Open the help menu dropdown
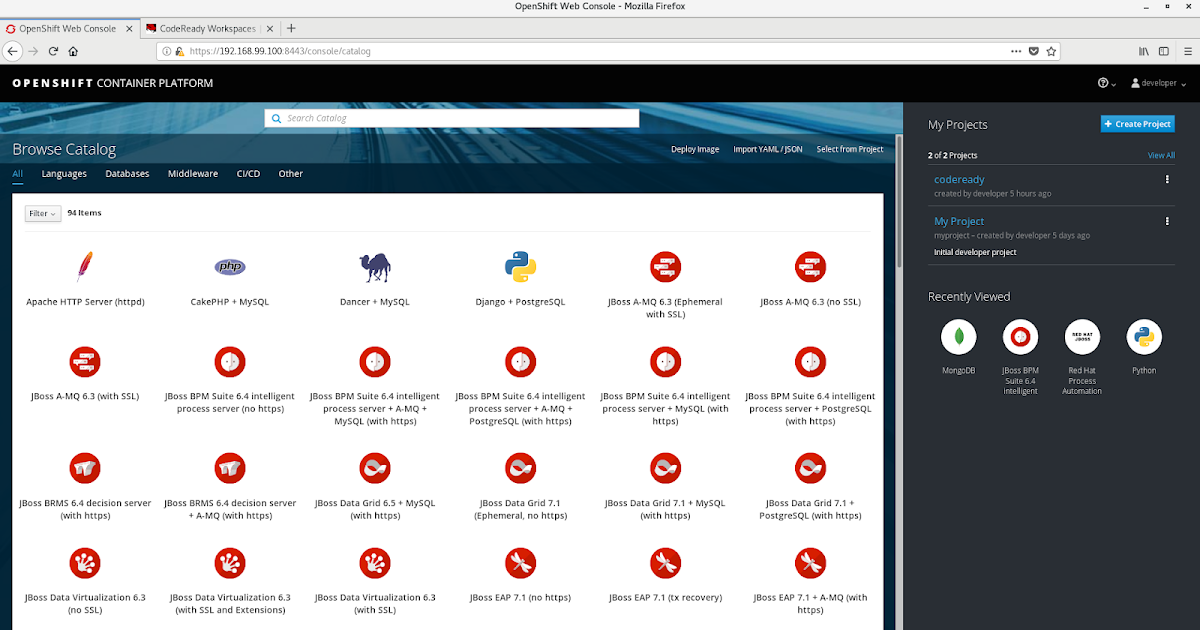The image size is (1200, 630). [x=1106, y=83]
